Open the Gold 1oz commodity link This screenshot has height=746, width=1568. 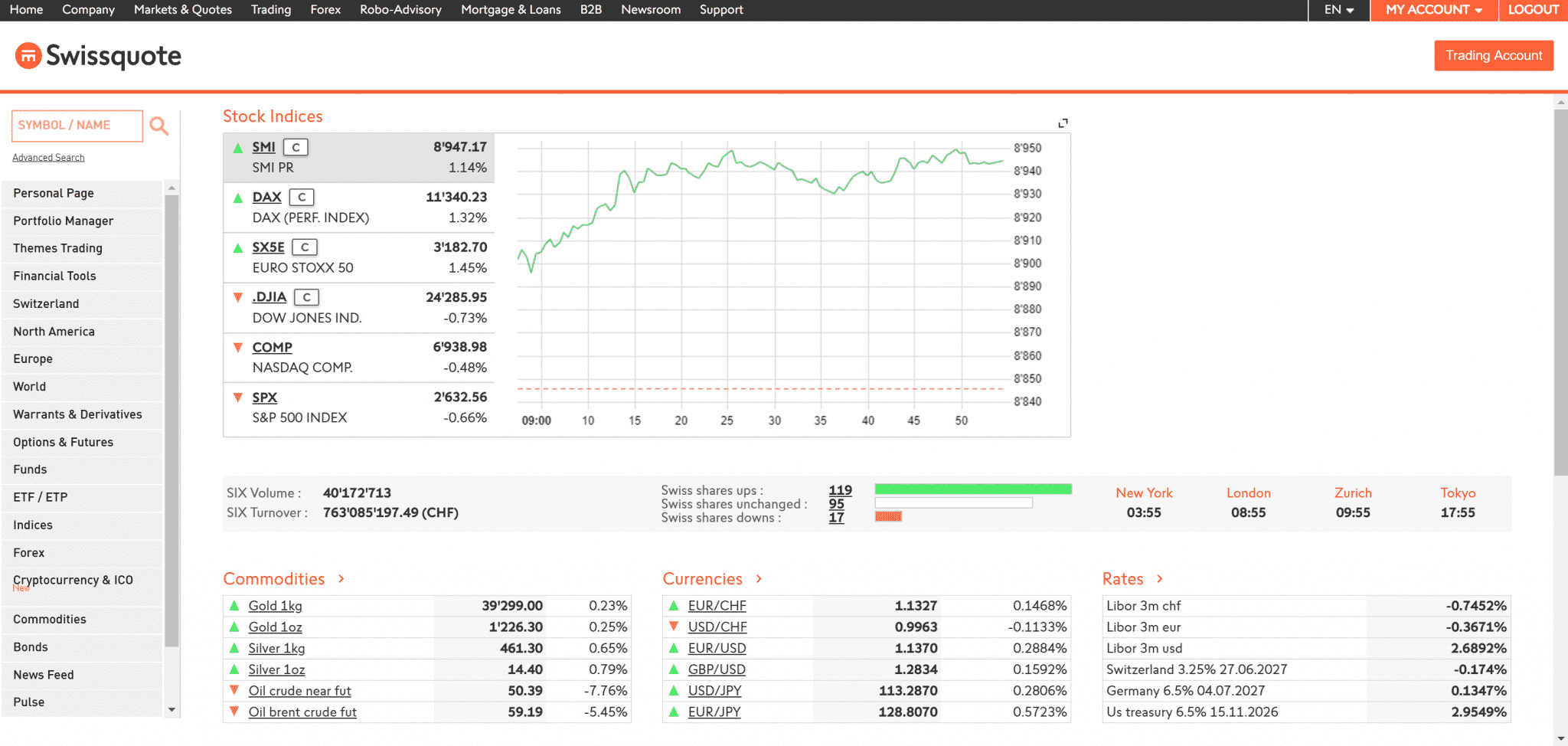275,627
